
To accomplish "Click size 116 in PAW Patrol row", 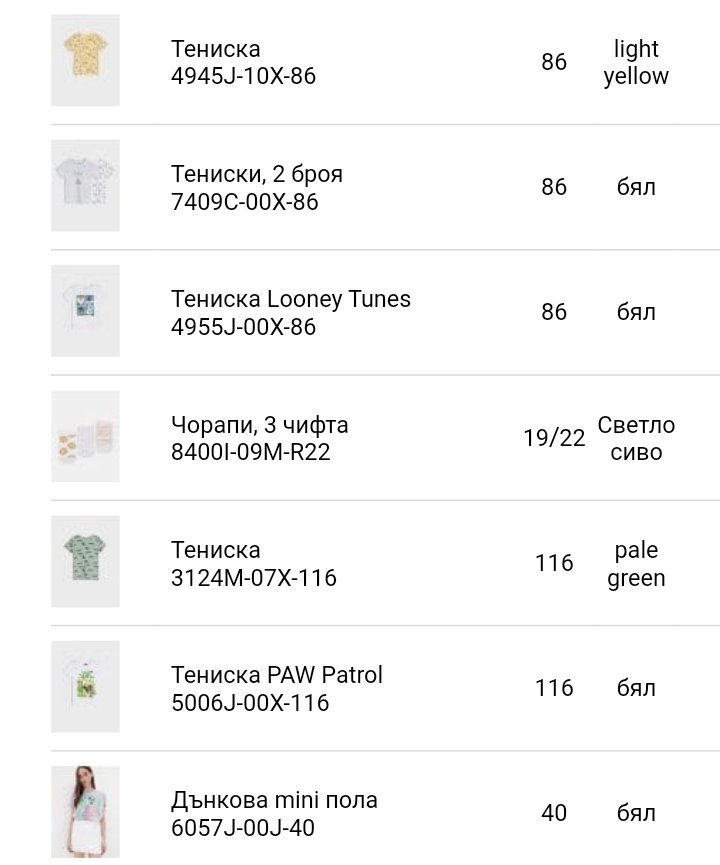I will point(554,688).
